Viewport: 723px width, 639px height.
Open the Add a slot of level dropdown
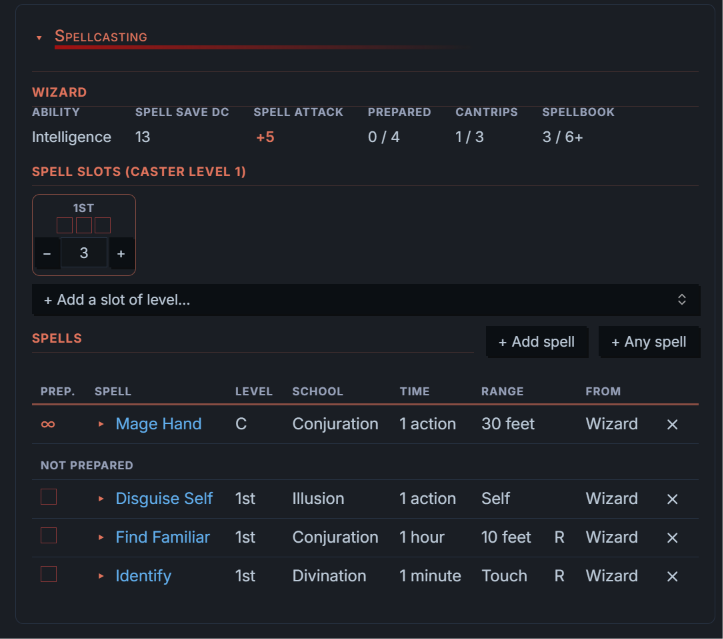(x=366, y=300)
